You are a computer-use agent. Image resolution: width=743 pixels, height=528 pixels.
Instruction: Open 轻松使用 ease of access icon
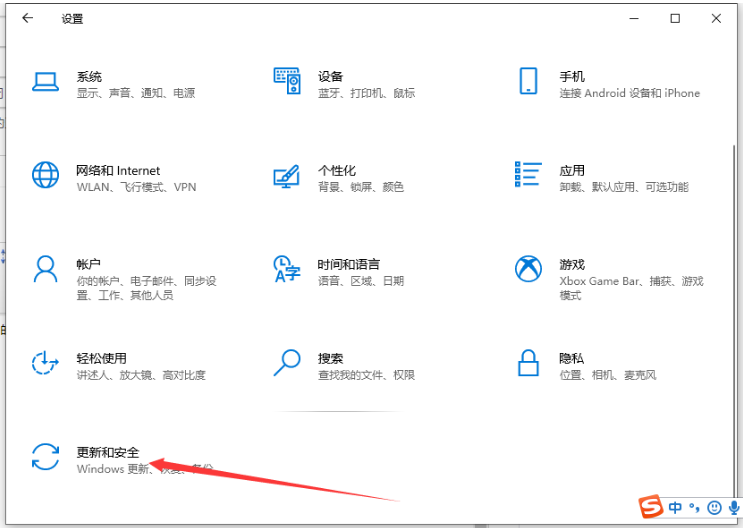46,363
